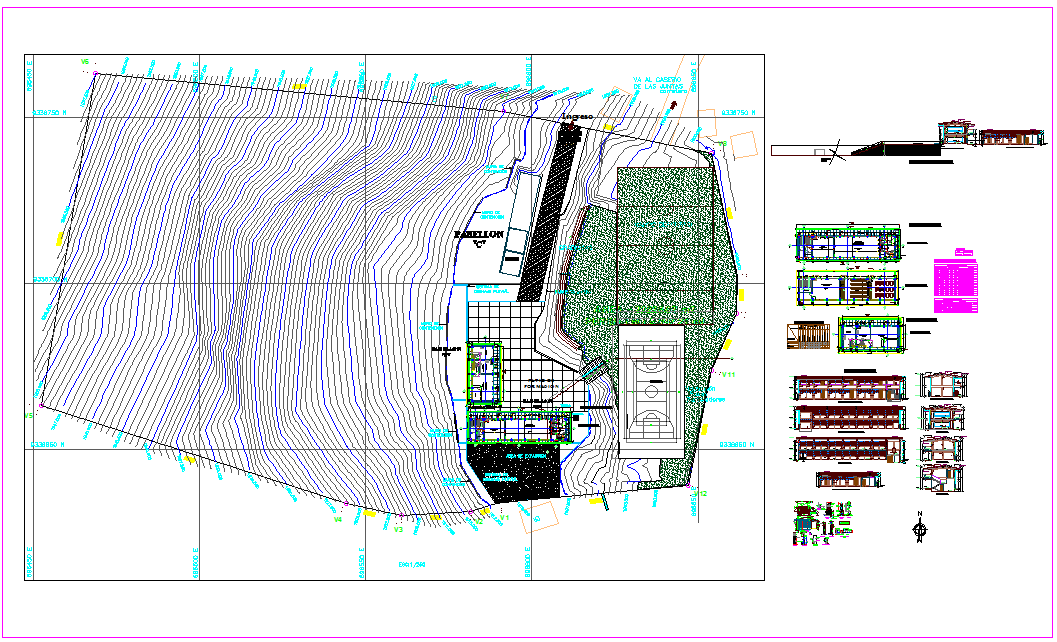Click the north arrow compass symbol

pos(919,531)
